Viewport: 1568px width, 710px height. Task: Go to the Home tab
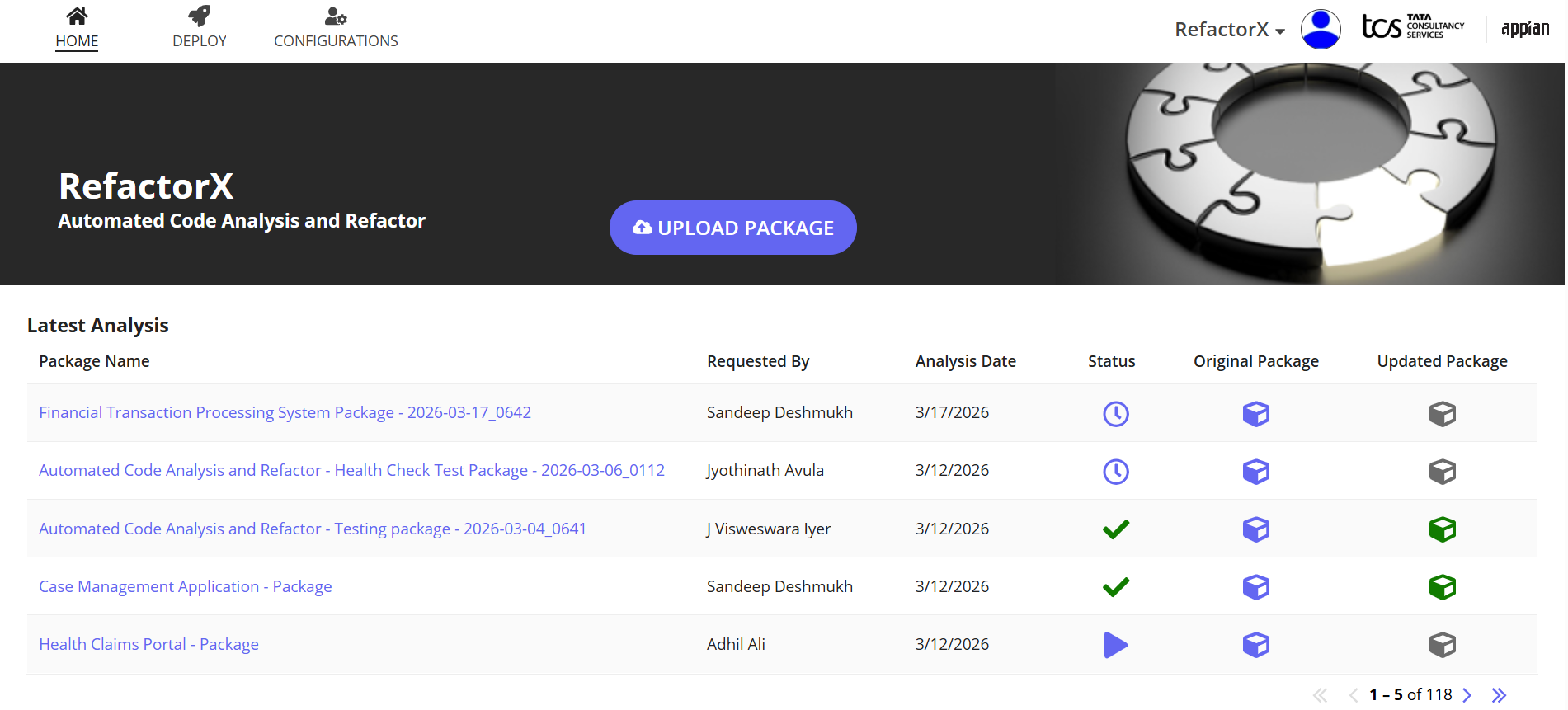[x=77, y=29]
